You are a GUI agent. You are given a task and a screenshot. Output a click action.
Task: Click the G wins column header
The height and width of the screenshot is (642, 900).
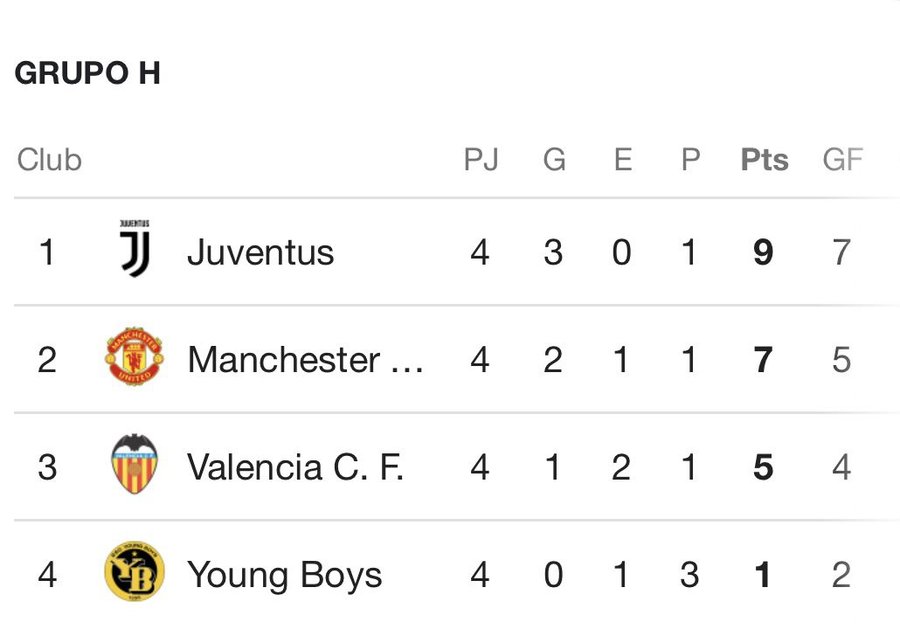[554, 160]
